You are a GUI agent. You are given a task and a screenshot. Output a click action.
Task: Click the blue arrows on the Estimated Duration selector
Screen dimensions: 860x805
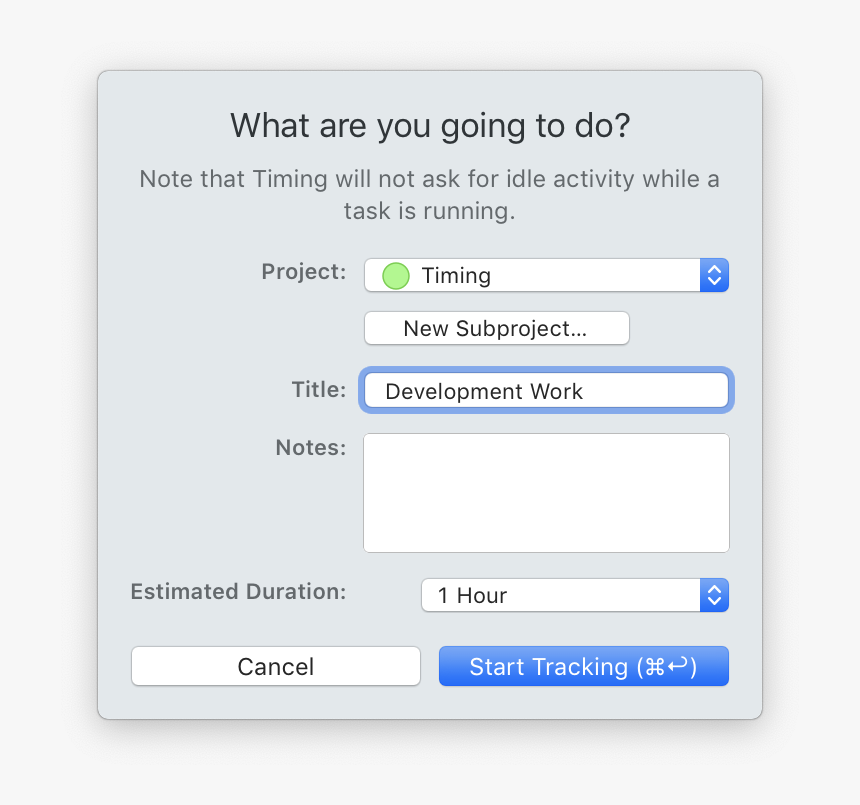pyautogui.click(x=713, y=596)
